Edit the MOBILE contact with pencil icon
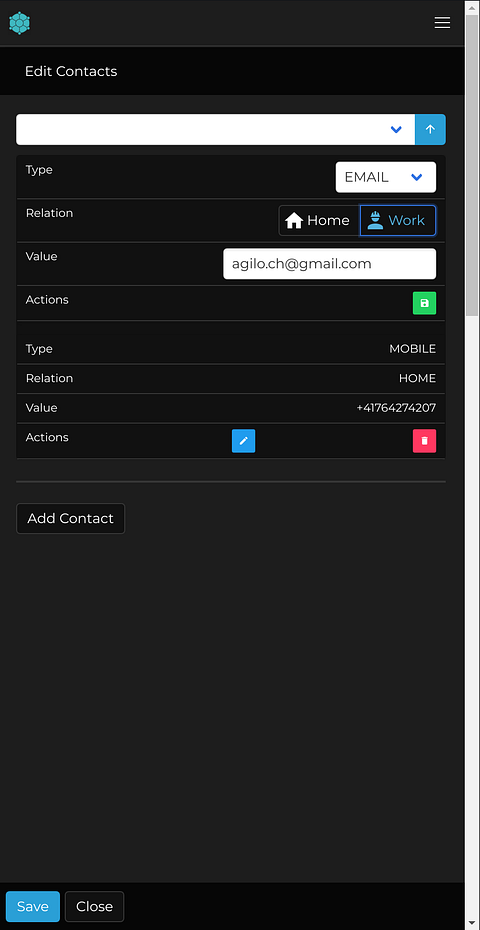This screenshot has height=930, width=480. [243, 441]
